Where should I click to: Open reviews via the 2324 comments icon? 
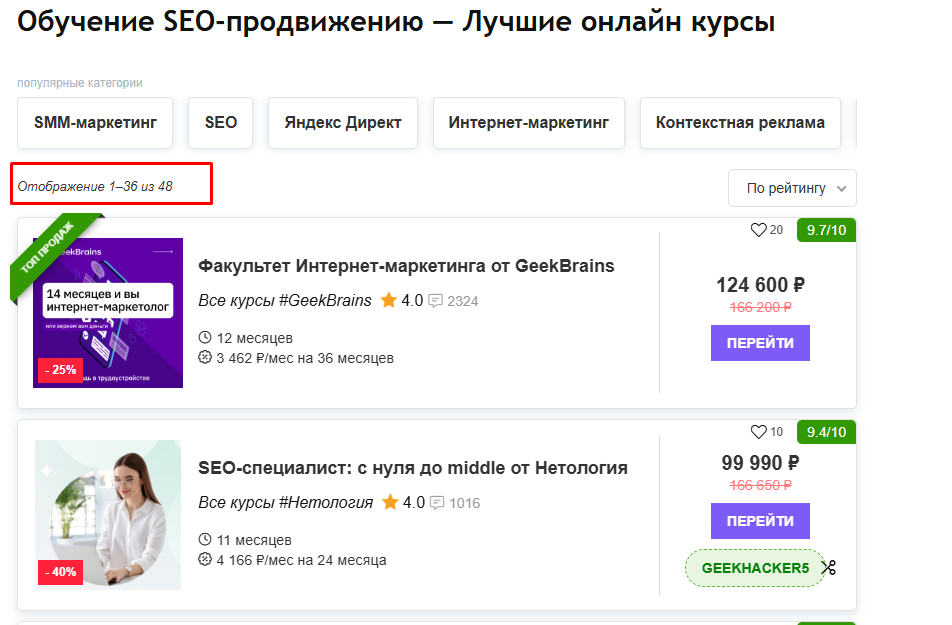[x=435, y=301]
